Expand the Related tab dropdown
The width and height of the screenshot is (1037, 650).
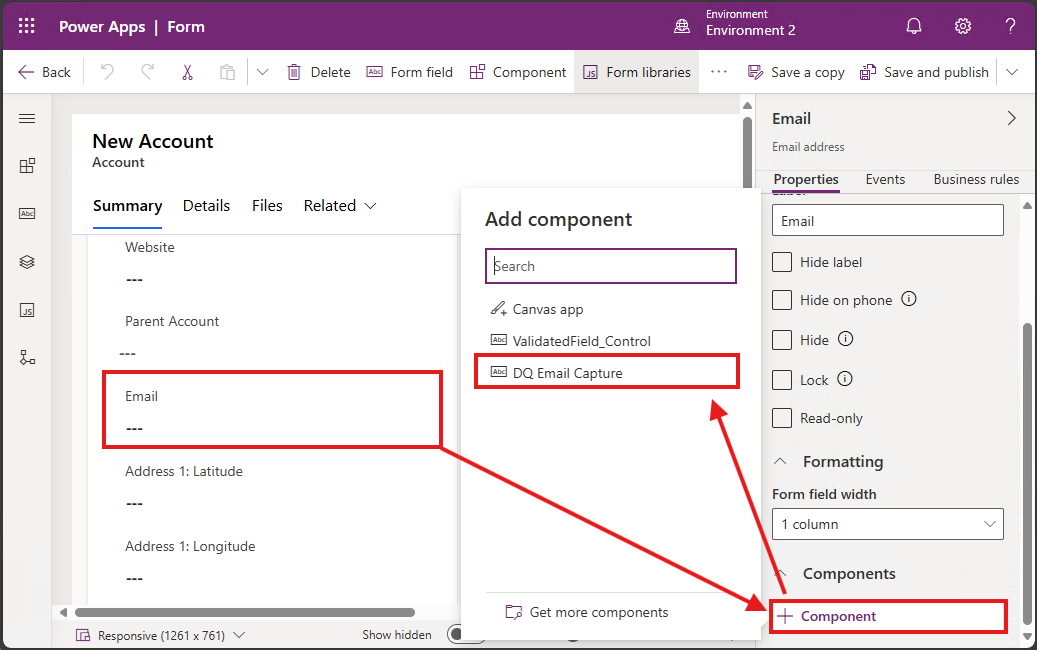(340, 206)
